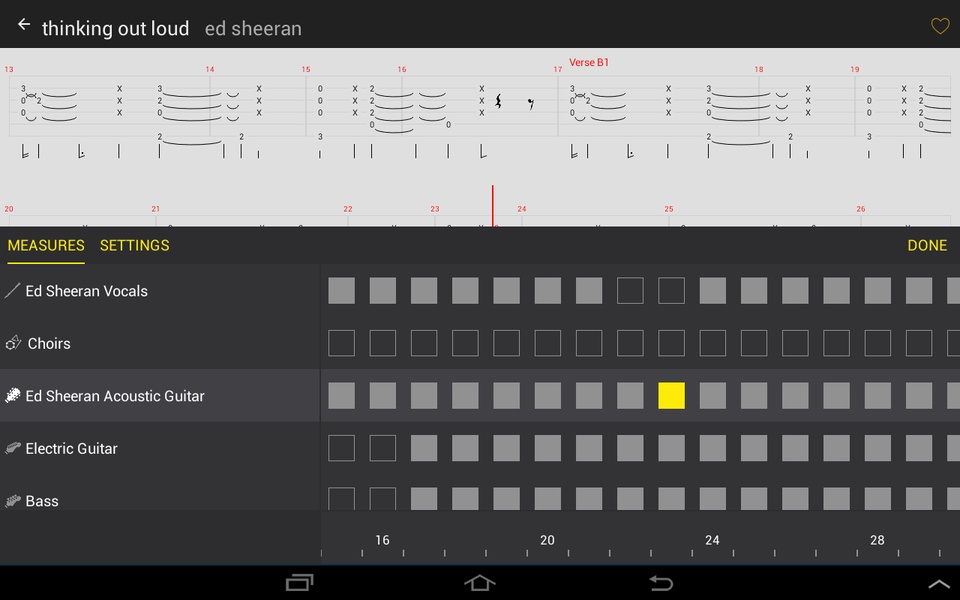Image resolution: width=960 pixels, height=600 pixels.
Task: Tap the DONE button
Action: pyautogui.click(x=927, y=246)
